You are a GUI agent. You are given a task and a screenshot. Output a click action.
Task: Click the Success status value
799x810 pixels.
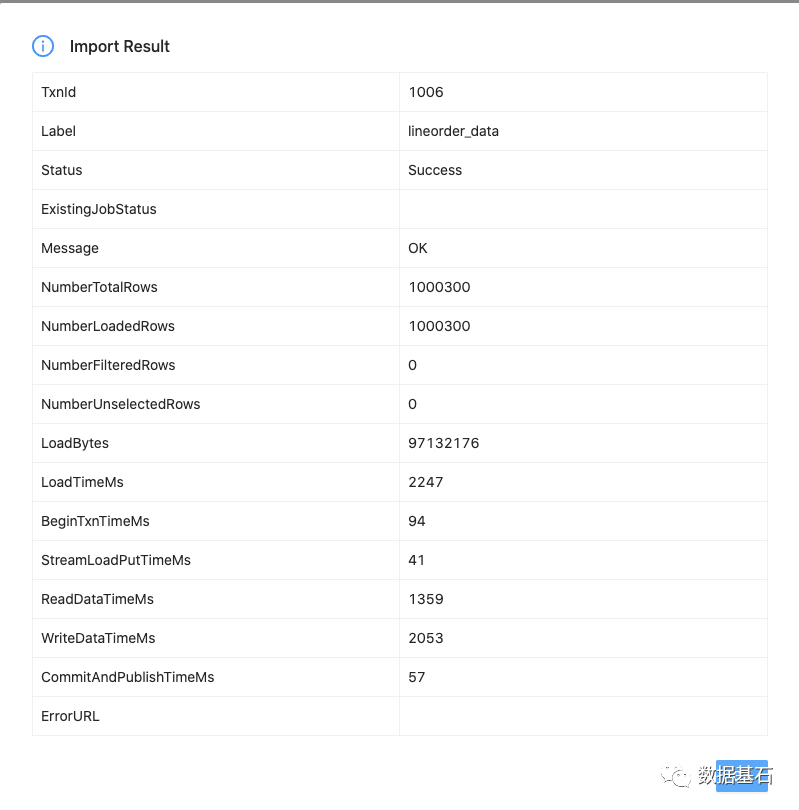[435, 170]
